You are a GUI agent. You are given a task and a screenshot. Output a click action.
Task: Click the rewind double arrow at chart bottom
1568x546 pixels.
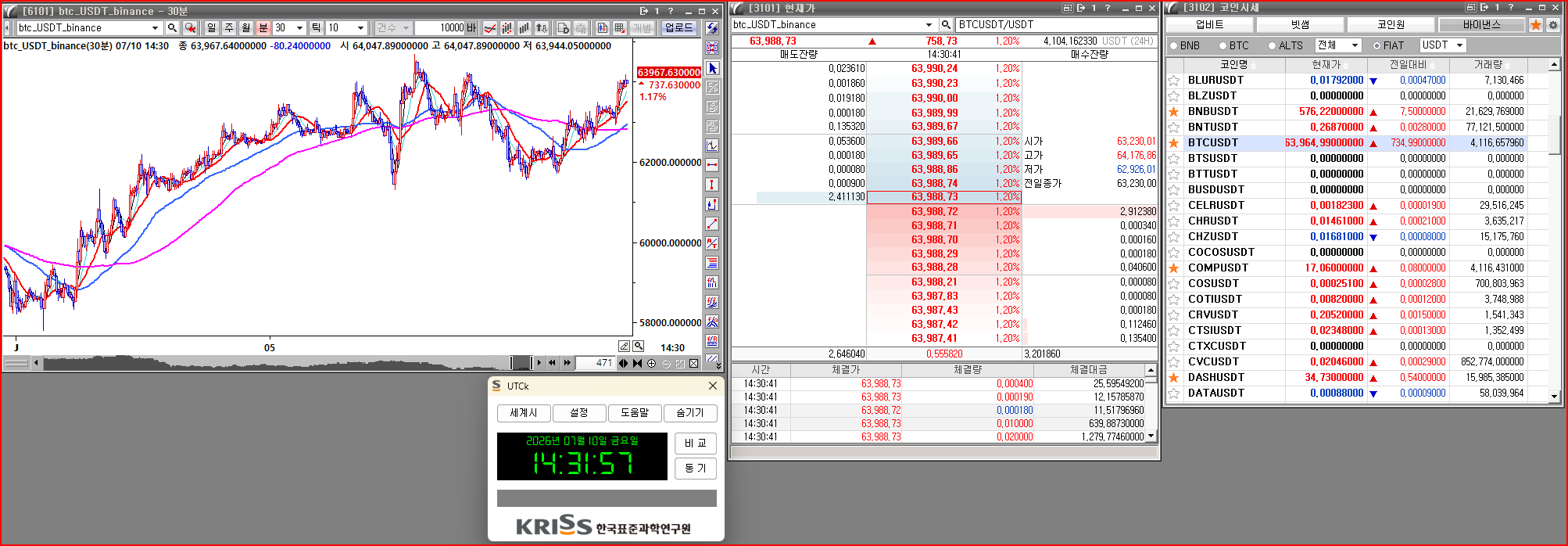(553, 363)
